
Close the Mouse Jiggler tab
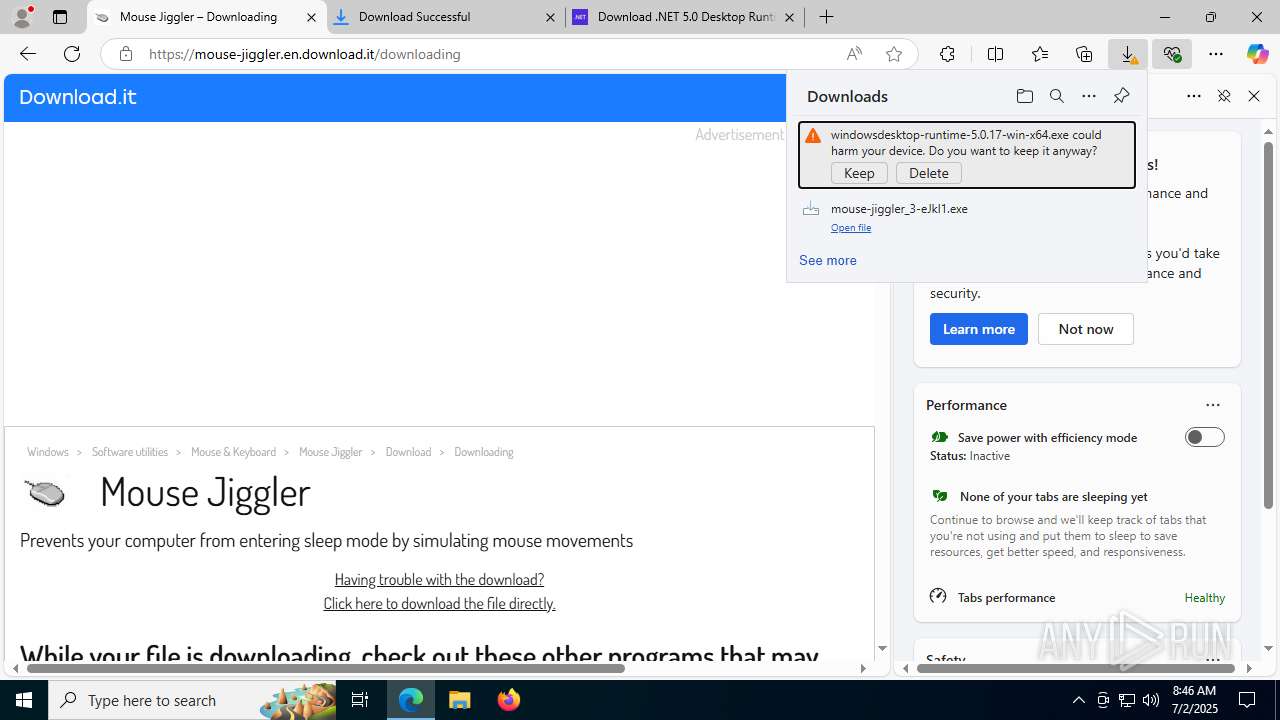[311, 17]
